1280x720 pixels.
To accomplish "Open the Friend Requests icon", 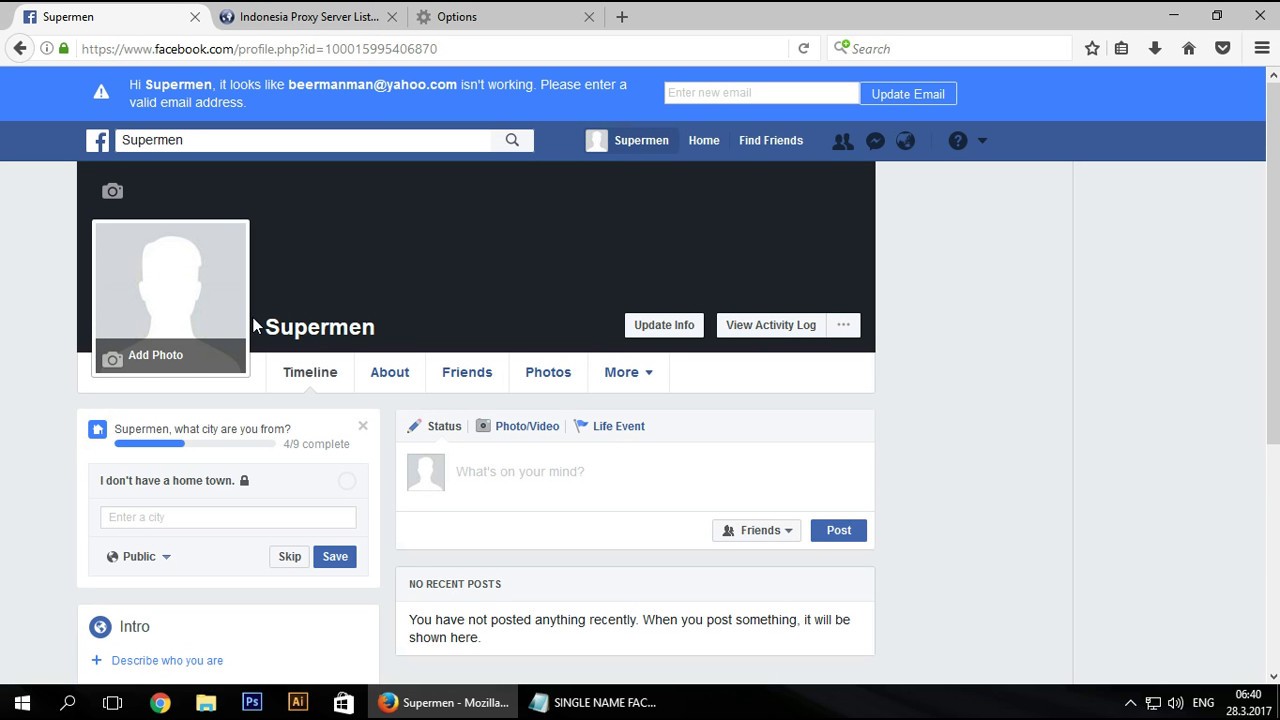I will coord(843,141).
